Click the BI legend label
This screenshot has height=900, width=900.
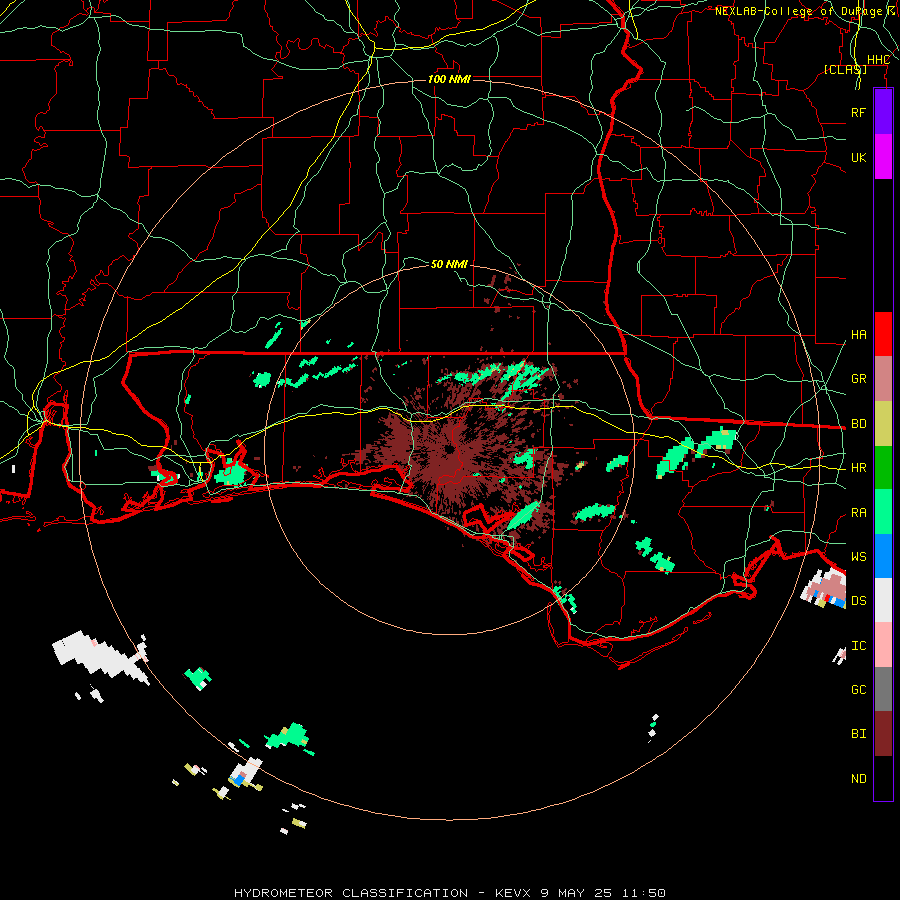click(x=858, y=734)
